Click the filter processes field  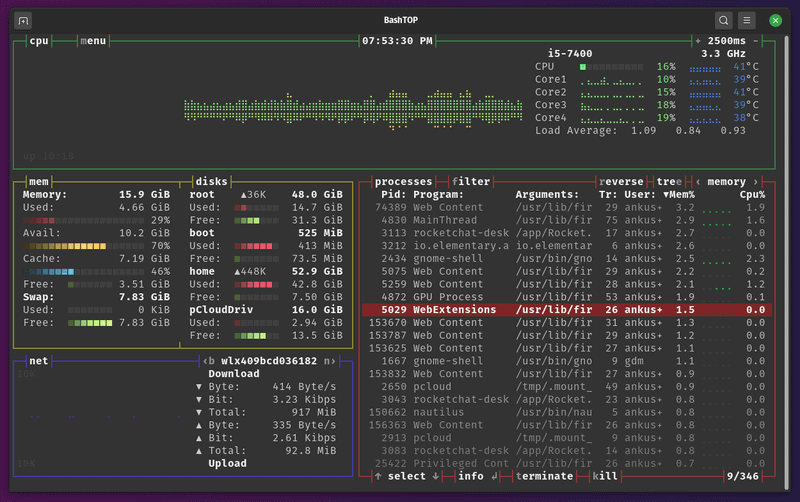click(x=471, y=182)
